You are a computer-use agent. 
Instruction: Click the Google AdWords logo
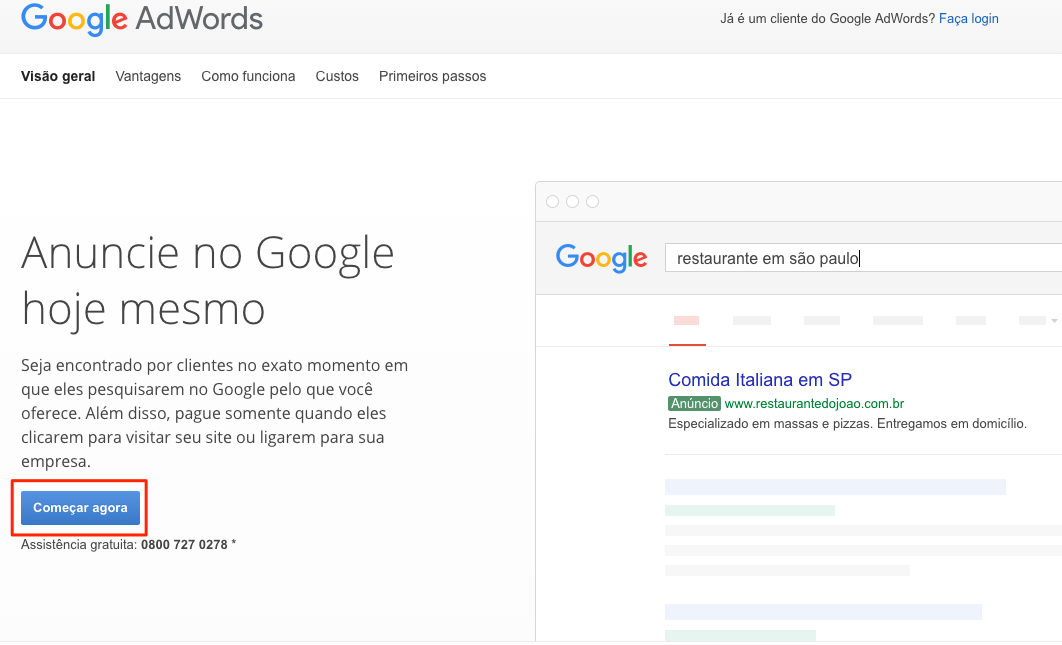[142, 19]
